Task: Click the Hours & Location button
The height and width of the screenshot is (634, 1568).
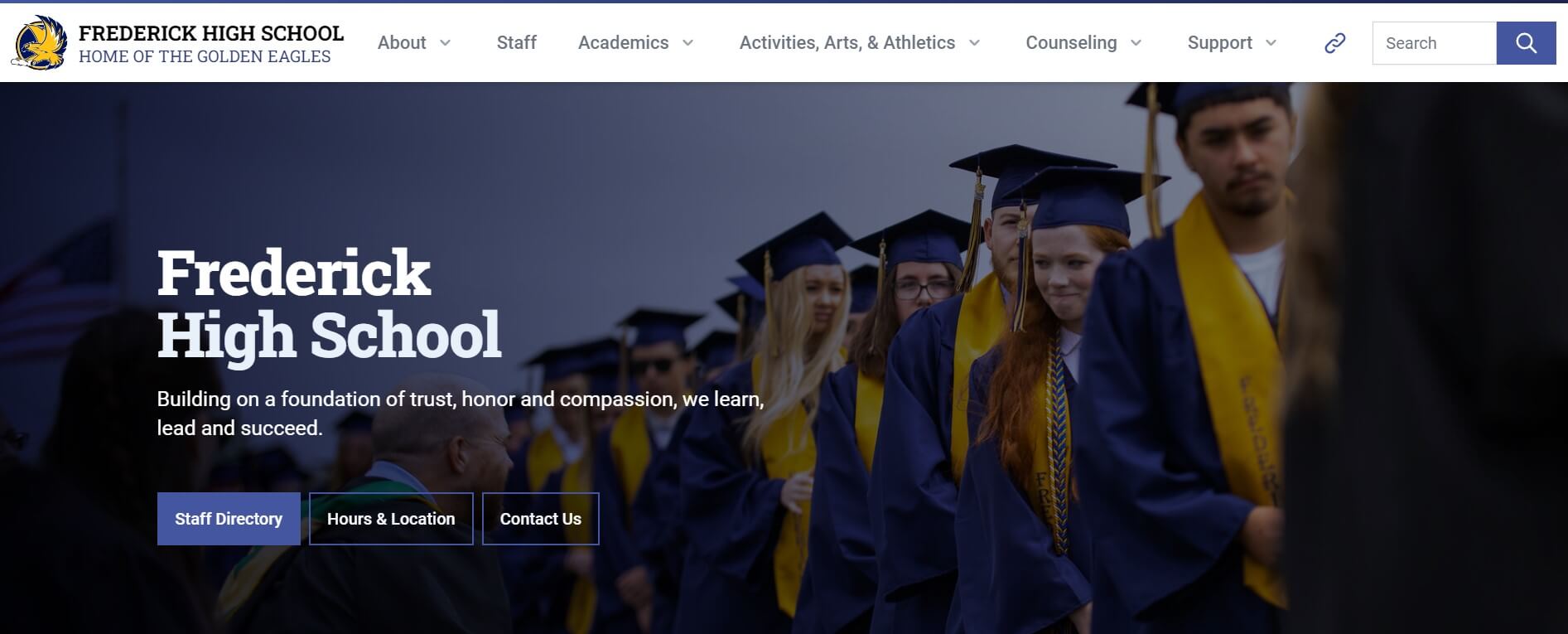Action: (391, 519)
